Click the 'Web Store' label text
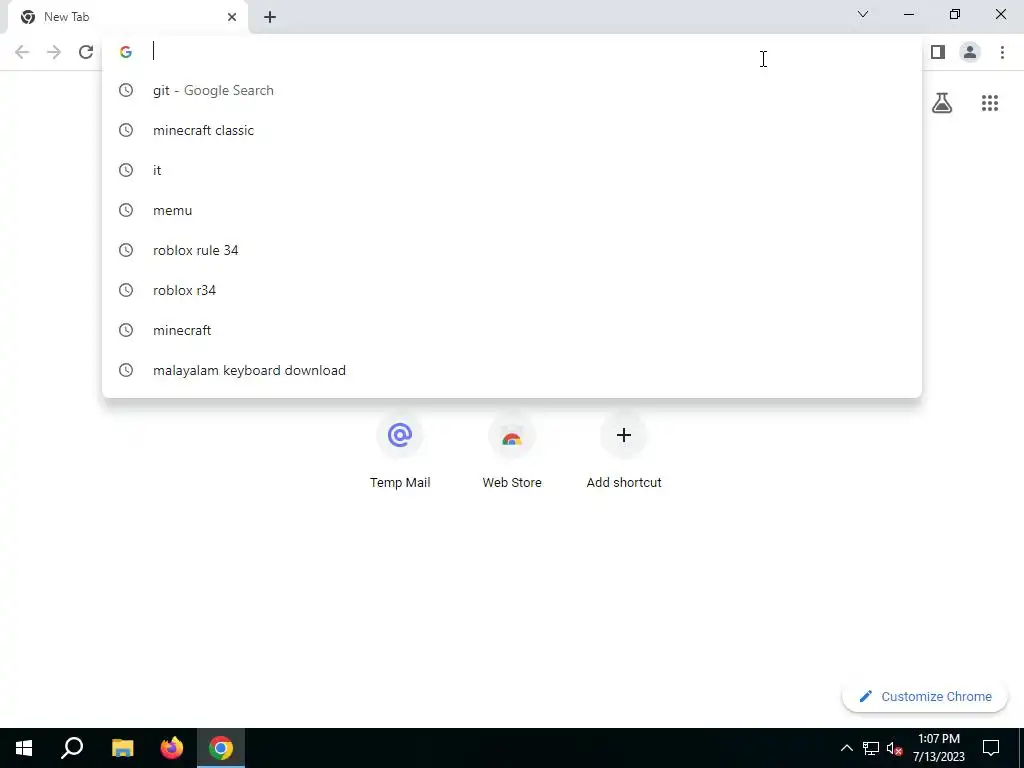The height and width of the screenshot is (768, 1024). coord(512,483)
